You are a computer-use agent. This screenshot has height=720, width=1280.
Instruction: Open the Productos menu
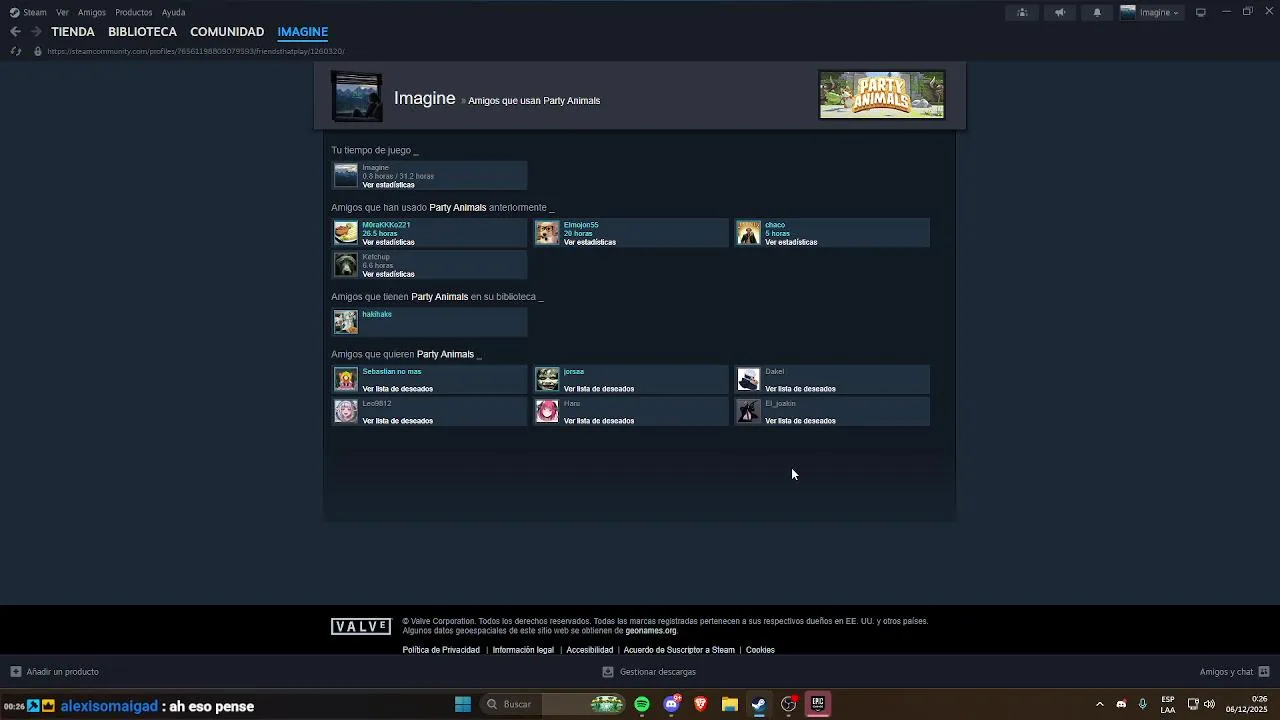click(134, 12)
